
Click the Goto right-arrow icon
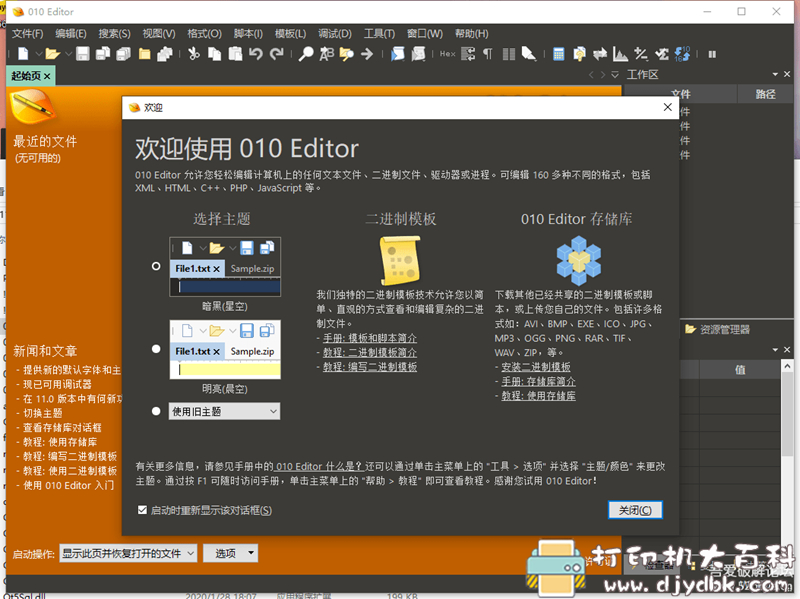click(x=367, y=54)
